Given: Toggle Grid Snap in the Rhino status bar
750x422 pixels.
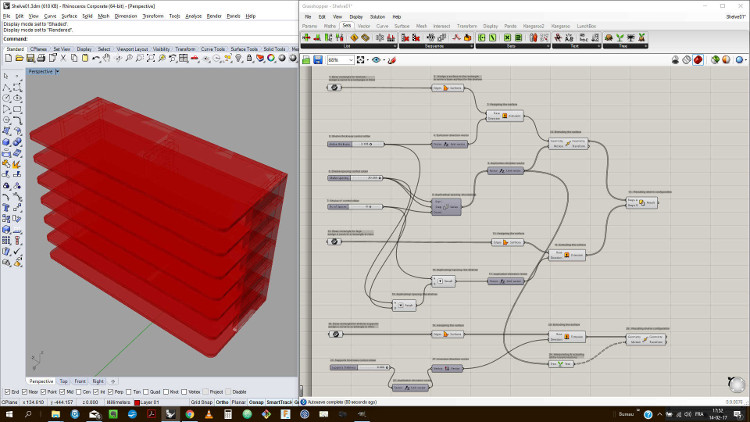Looking at the screenshot, I should tap(201, 402).
